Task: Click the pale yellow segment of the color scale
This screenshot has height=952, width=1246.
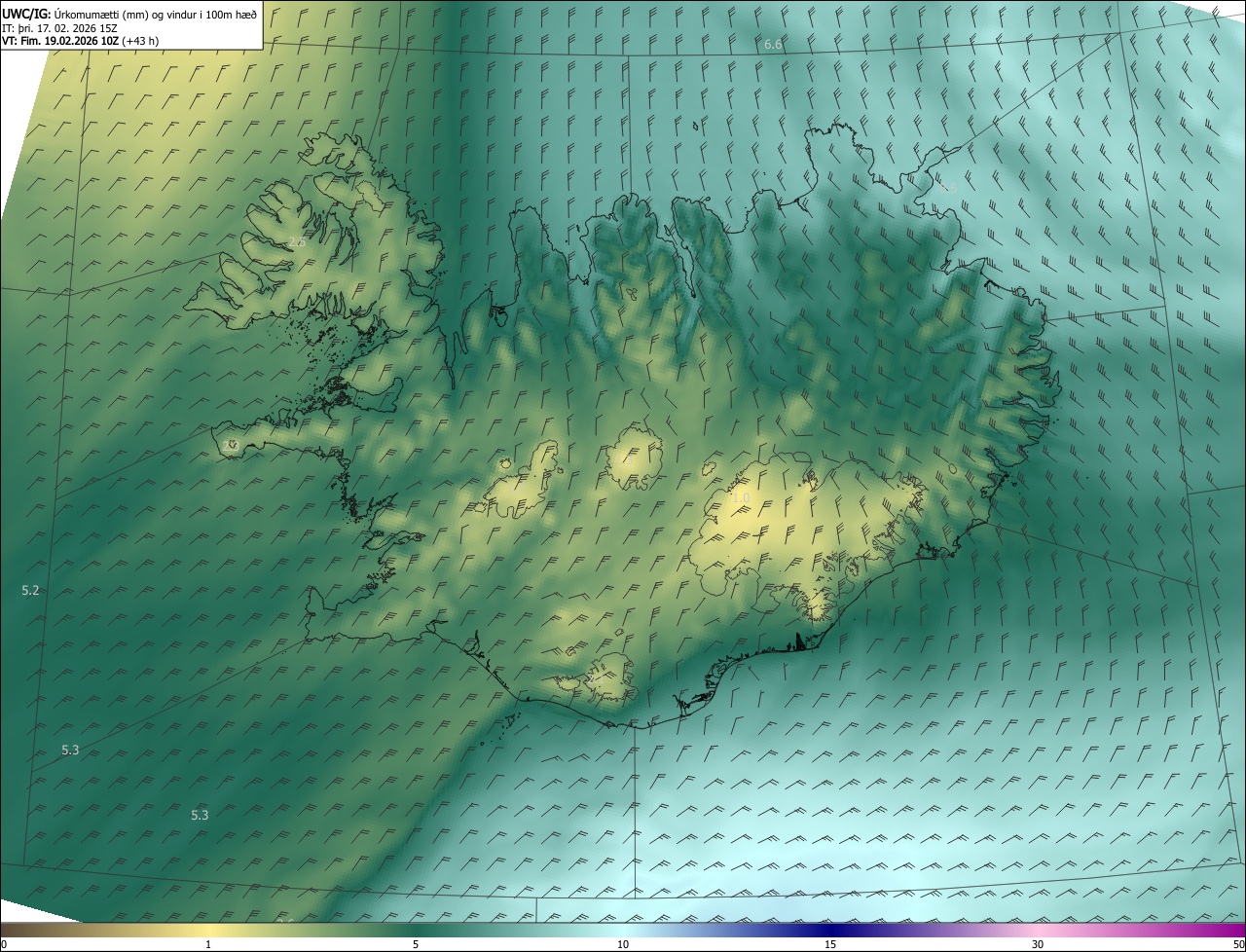Action: point(208,930)
